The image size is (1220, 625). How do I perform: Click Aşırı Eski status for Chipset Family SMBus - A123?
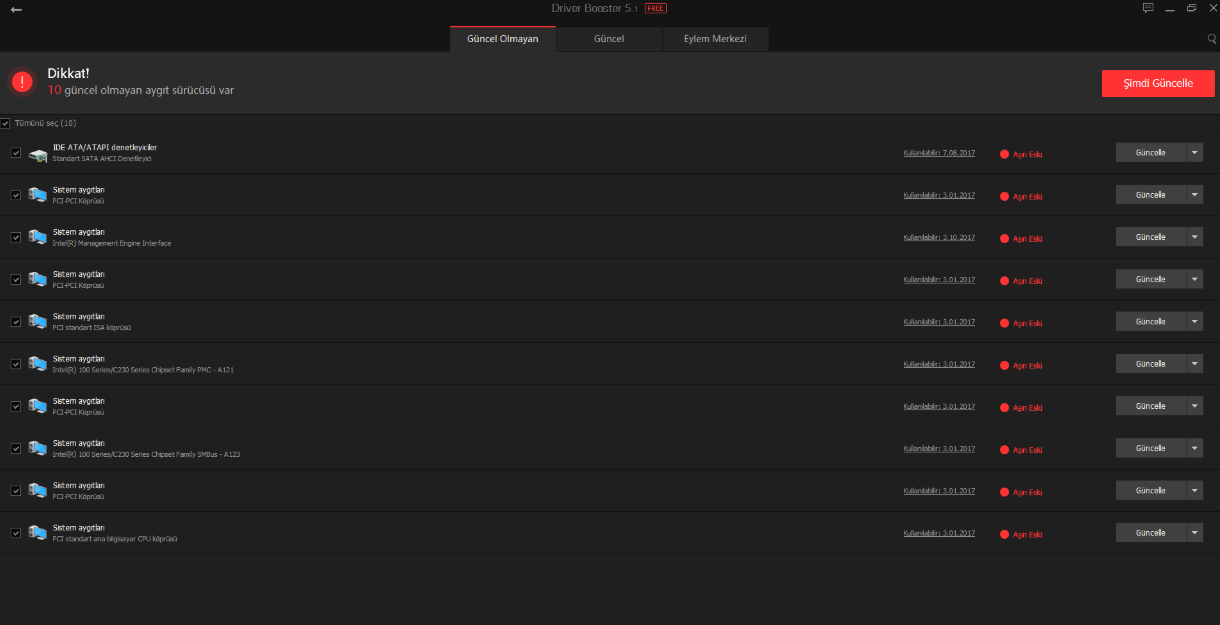[1021, 450]
